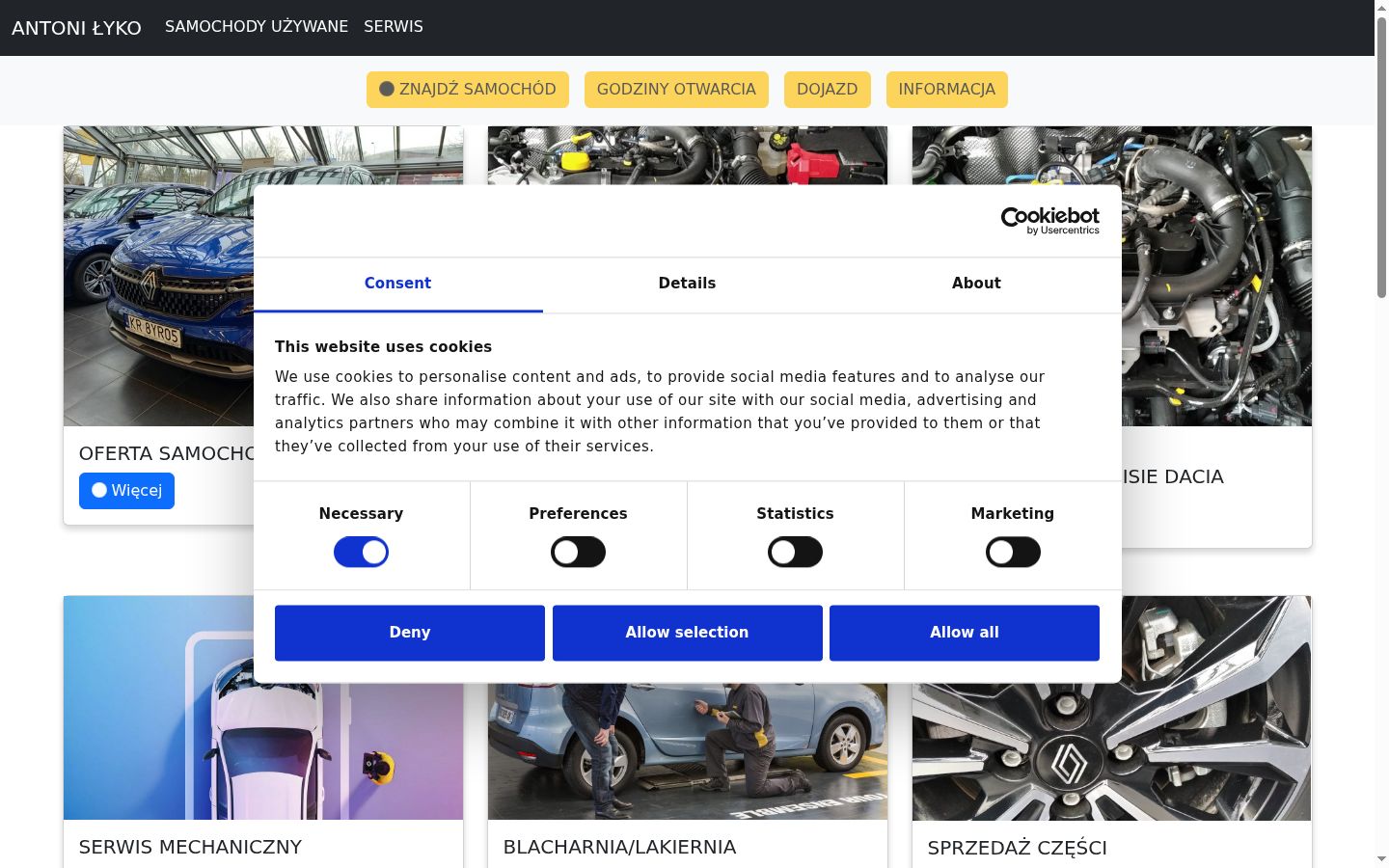Switch to the About tab
Viewport: 1389px width, 868px height.
click(976, 284)
